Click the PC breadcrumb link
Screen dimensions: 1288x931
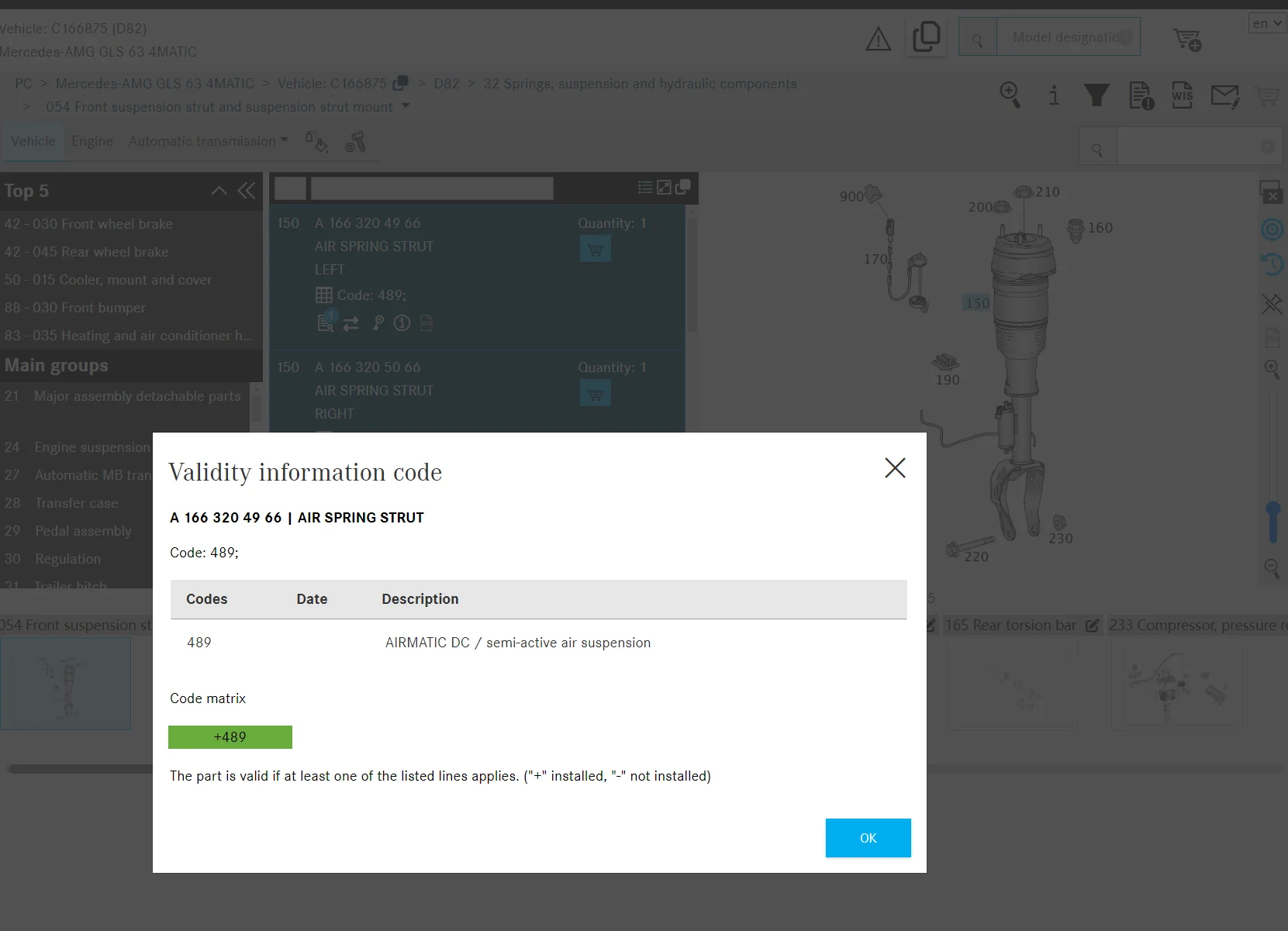(23, 84)
